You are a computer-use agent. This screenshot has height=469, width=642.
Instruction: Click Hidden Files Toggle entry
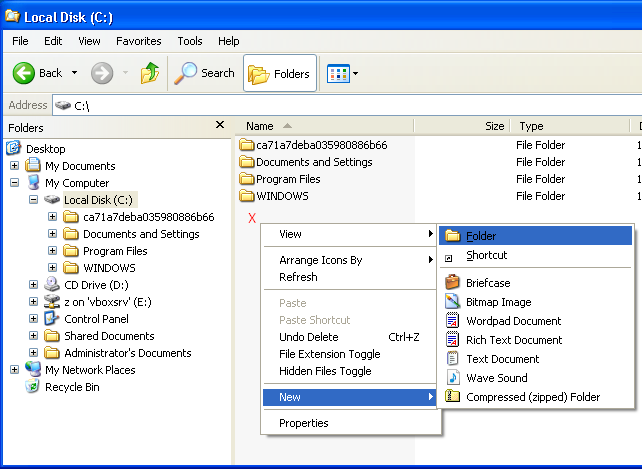coord(350,371)
